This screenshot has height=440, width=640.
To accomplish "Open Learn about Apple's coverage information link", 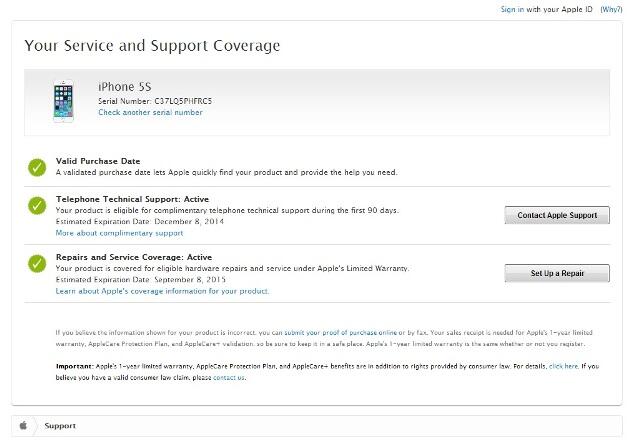I will point(162,291).
